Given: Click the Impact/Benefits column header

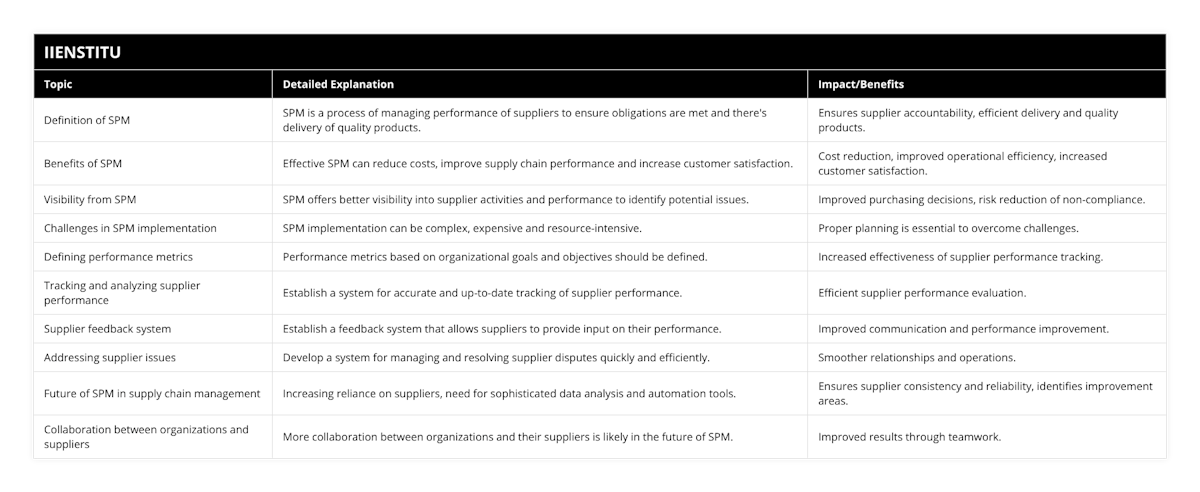Looking at the screenshot, I should coord(861,85).
